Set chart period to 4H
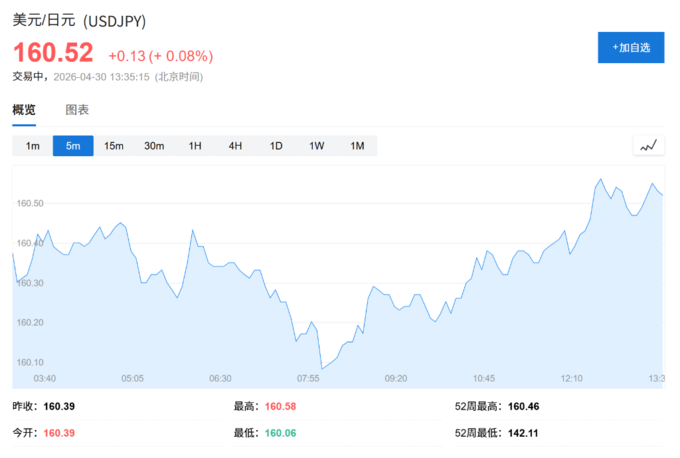The height and width of the screenshot is (458, 680). click(235, 146)
